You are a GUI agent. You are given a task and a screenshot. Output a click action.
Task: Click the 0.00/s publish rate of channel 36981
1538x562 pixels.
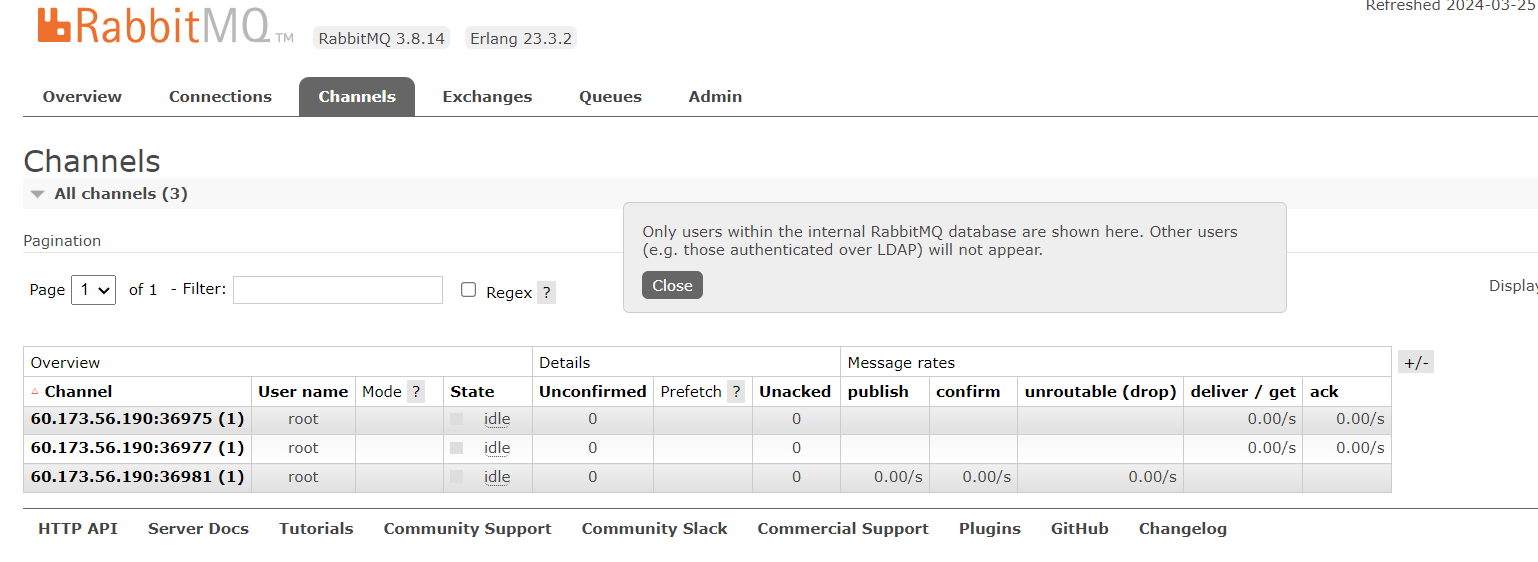(x=898, y=477)
